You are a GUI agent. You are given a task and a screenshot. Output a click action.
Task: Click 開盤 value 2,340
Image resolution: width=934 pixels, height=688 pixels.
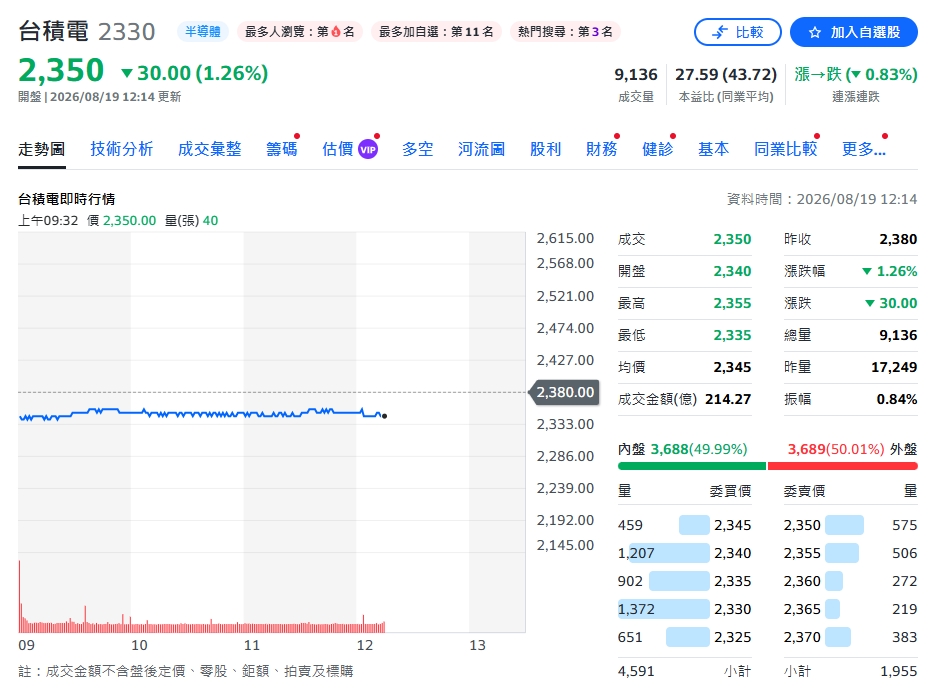coord(732,272)
